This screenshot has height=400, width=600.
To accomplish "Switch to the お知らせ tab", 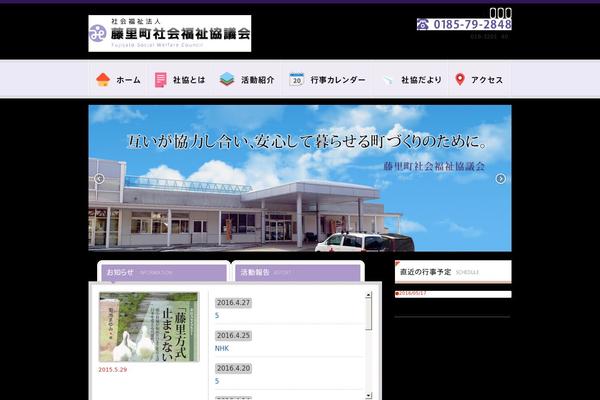I will (x=164, y=273).
